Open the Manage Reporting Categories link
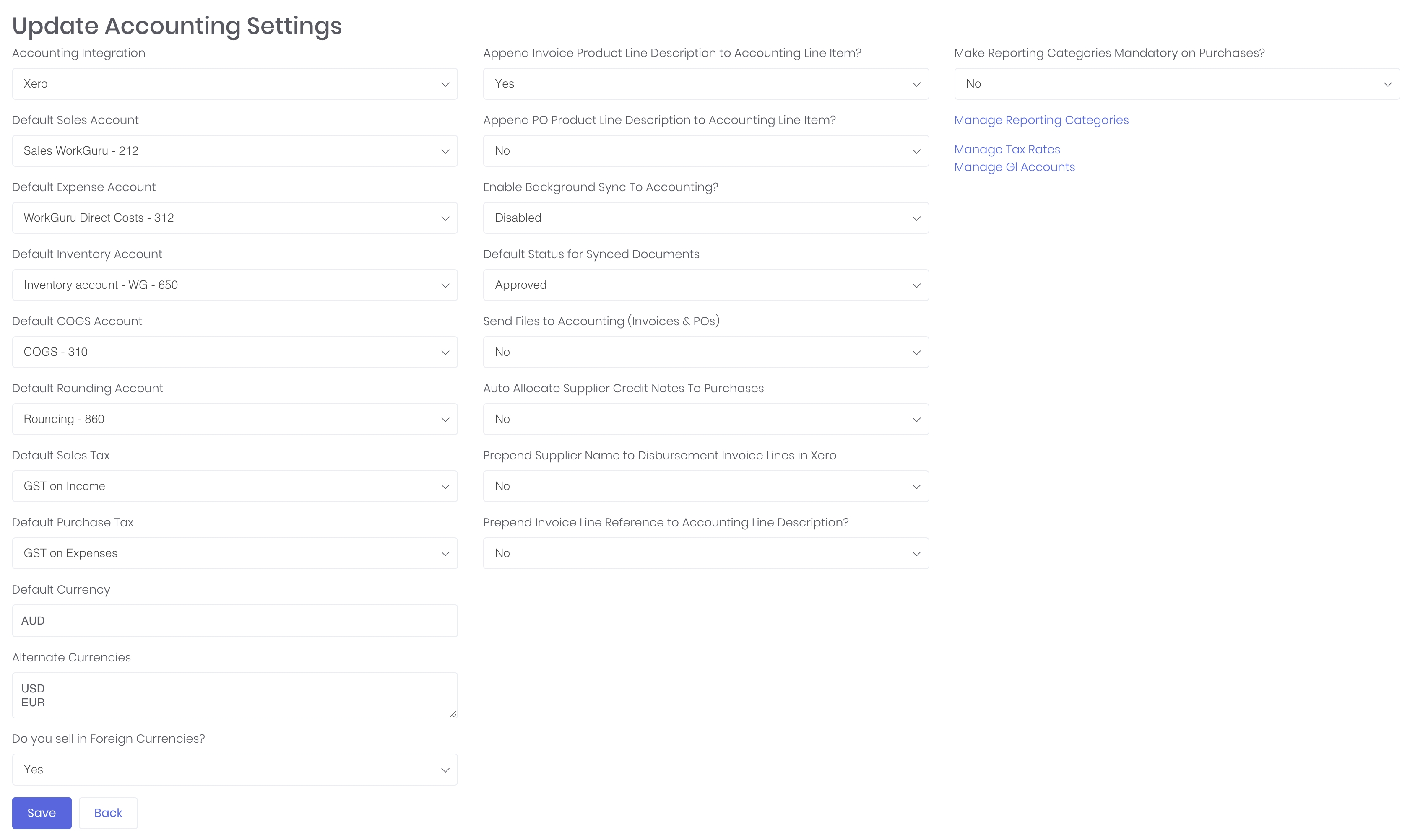Viewport: 1410px width, 840px height. 1041,120
